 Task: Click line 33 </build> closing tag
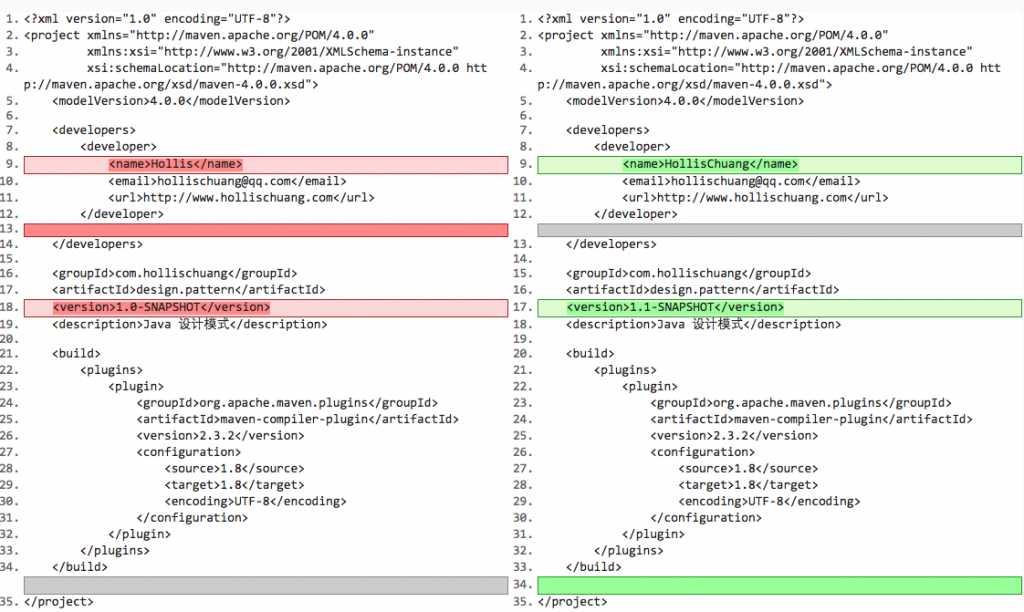pos(594,567)
